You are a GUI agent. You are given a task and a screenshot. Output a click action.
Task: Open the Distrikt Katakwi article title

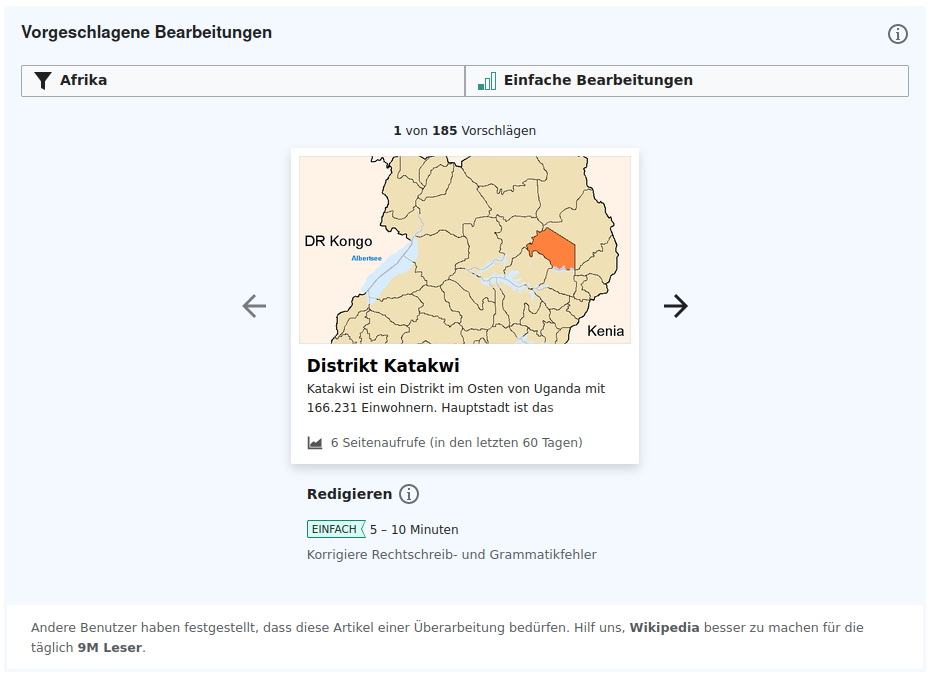tap(383, 366)
